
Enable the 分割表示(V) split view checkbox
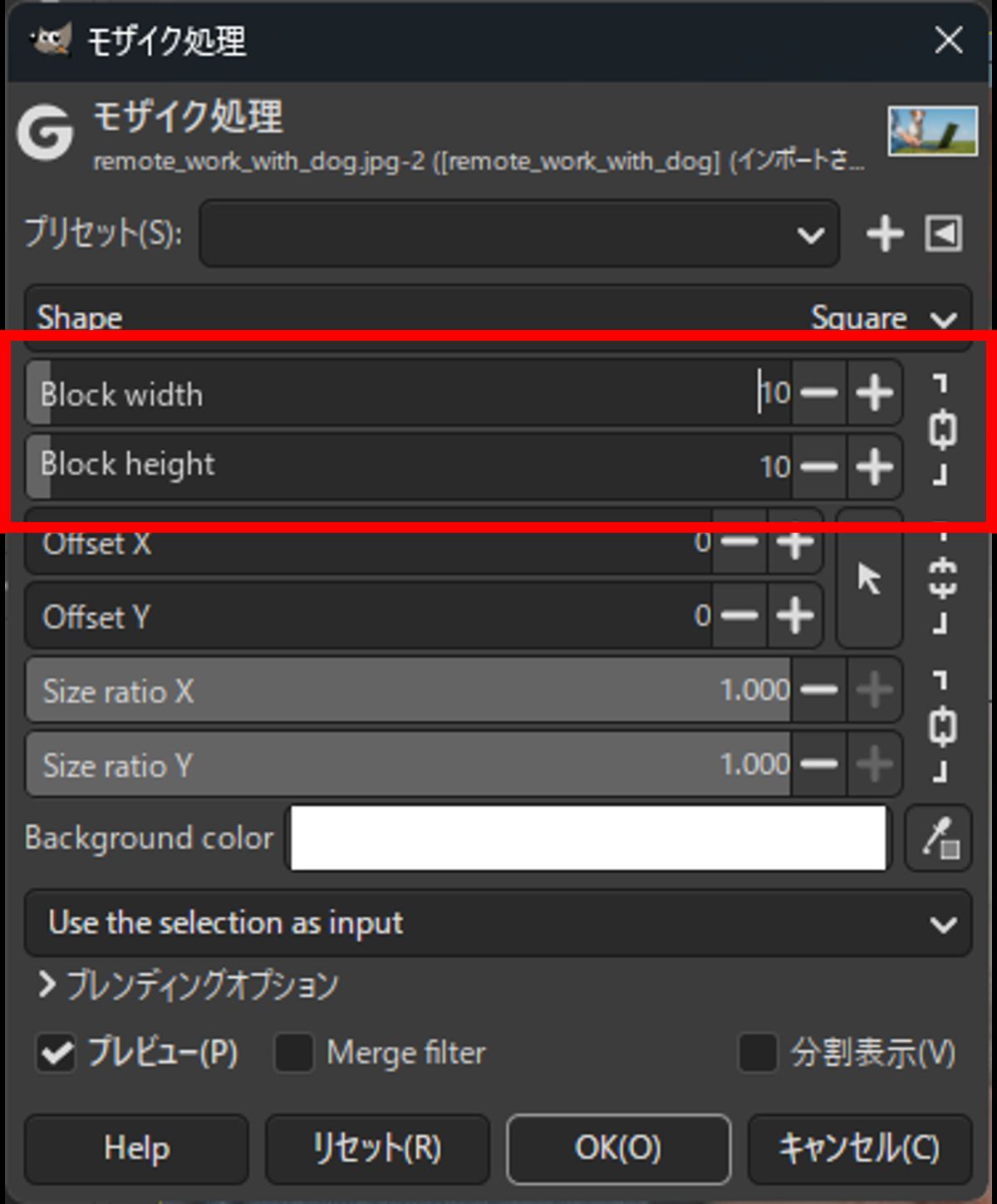(758, 1054)
